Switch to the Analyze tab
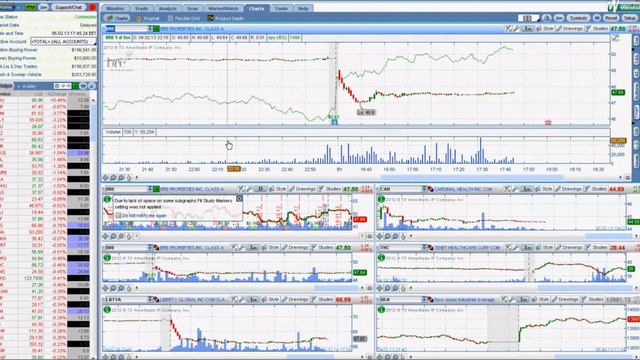 (167, 8)
